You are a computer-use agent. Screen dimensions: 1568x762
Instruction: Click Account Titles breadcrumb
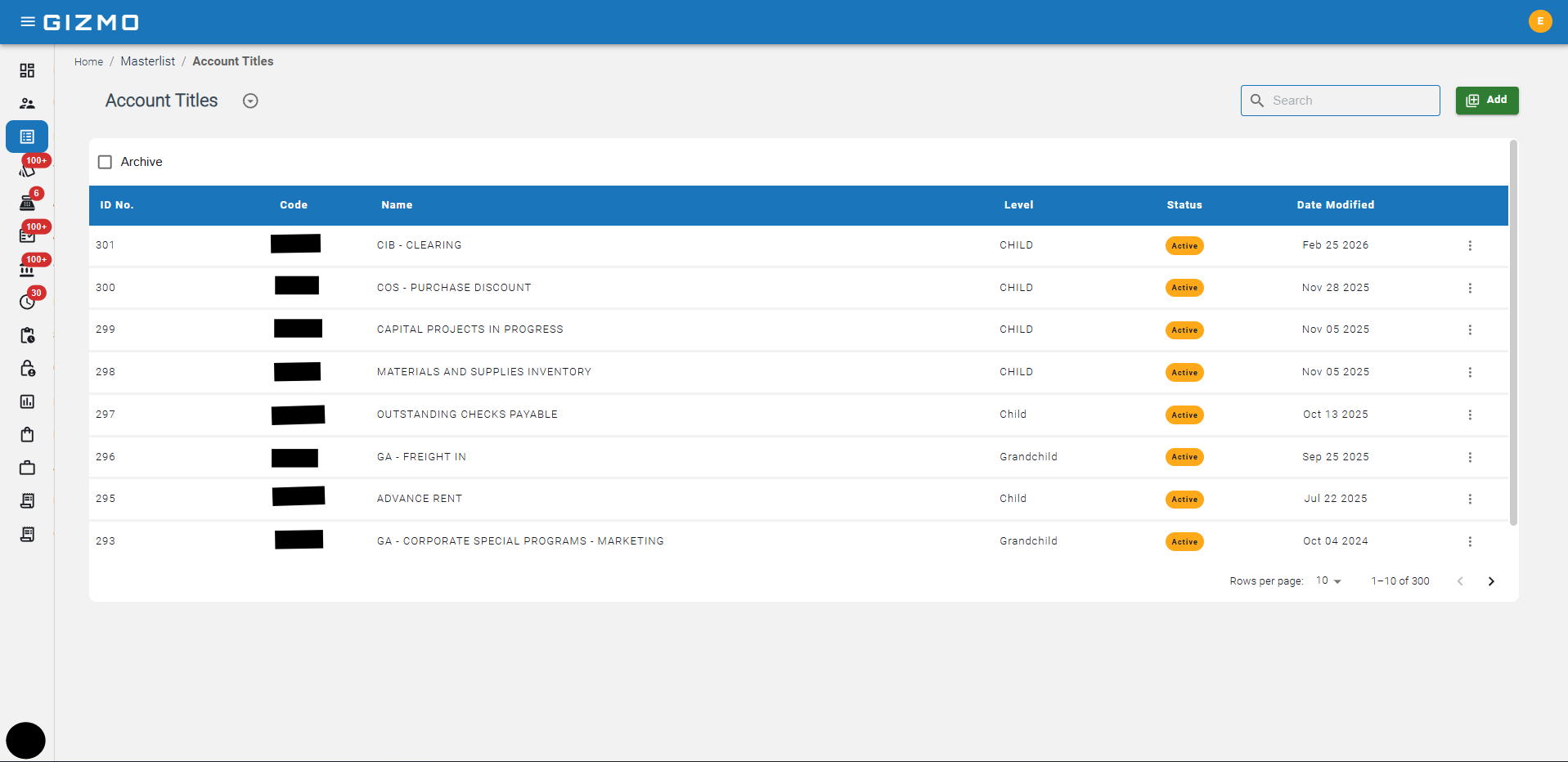click(x=233, y=61)
